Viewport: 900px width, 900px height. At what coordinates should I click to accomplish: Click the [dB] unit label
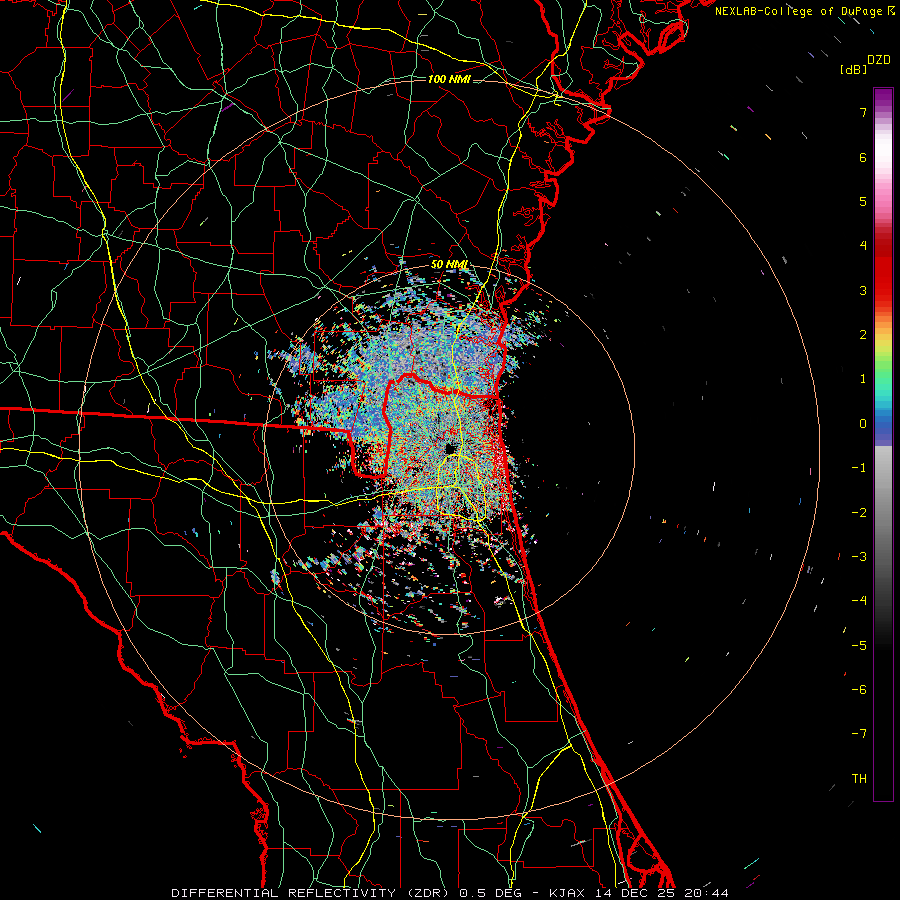854,69
